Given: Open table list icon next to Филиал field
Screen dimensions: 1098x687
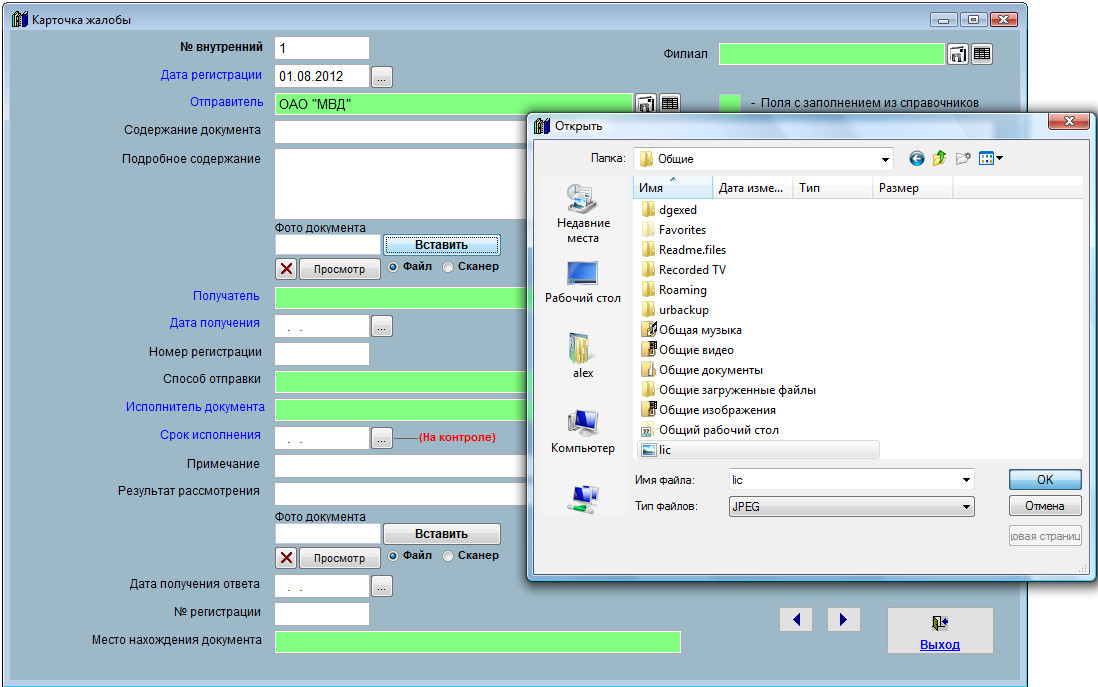Looking at the screenshot, I should 982,54.
